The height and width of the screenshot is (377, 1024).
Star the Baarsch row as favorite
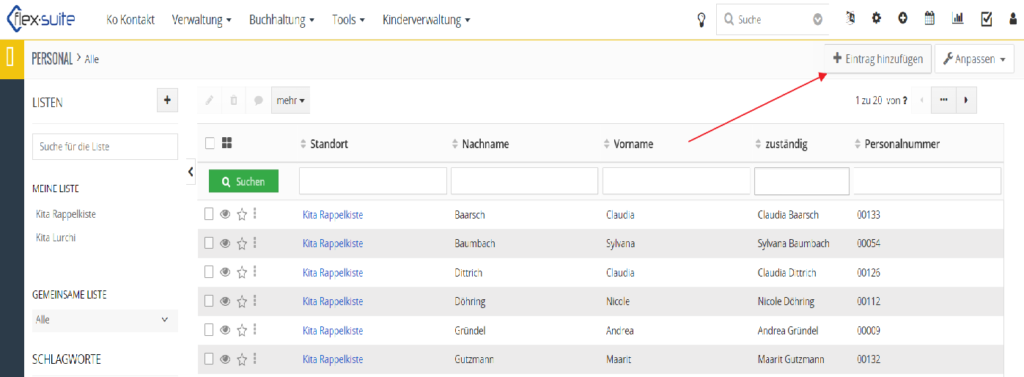[x=242, y=214]
